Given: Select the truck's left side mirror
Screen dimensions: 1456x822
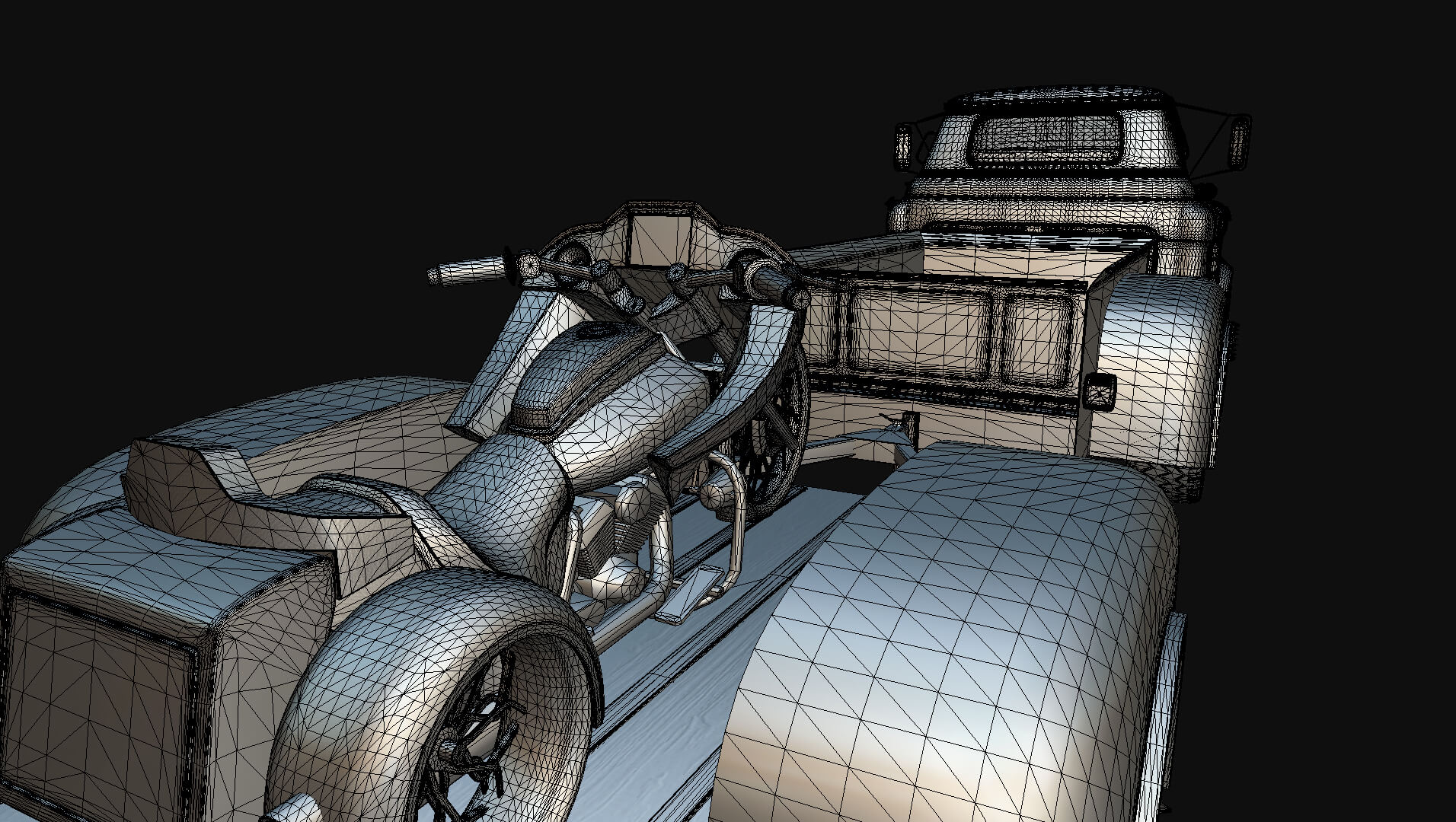Looking at the screenshot, I should 903,146.
